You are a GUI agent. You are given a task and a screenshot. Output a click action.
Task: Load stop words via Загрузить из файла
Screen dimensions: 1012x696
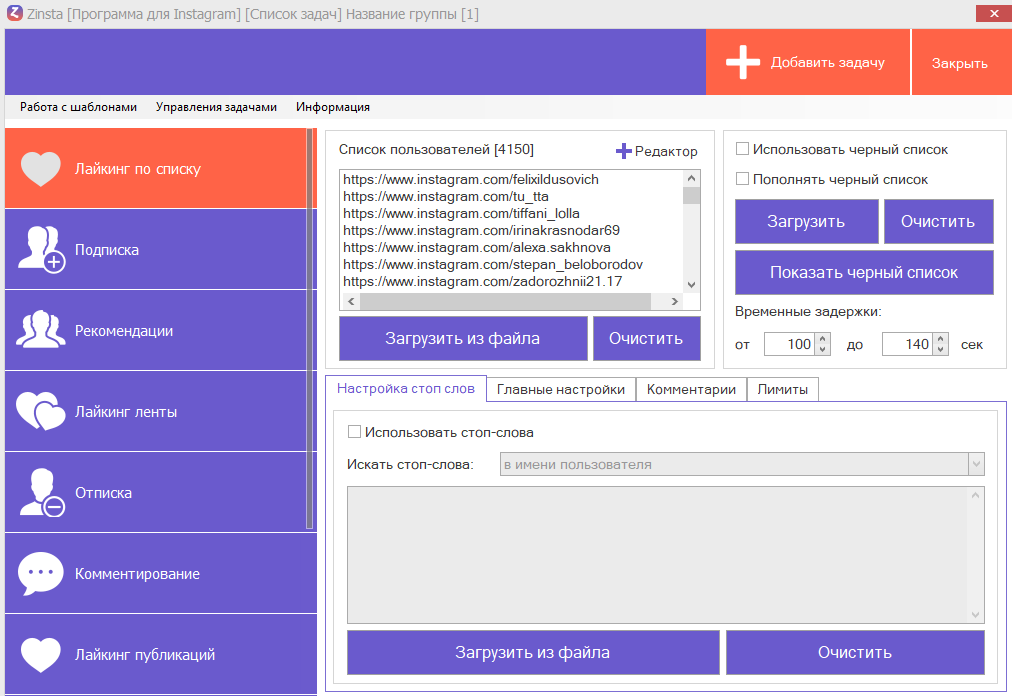click(x=533, y=652)
